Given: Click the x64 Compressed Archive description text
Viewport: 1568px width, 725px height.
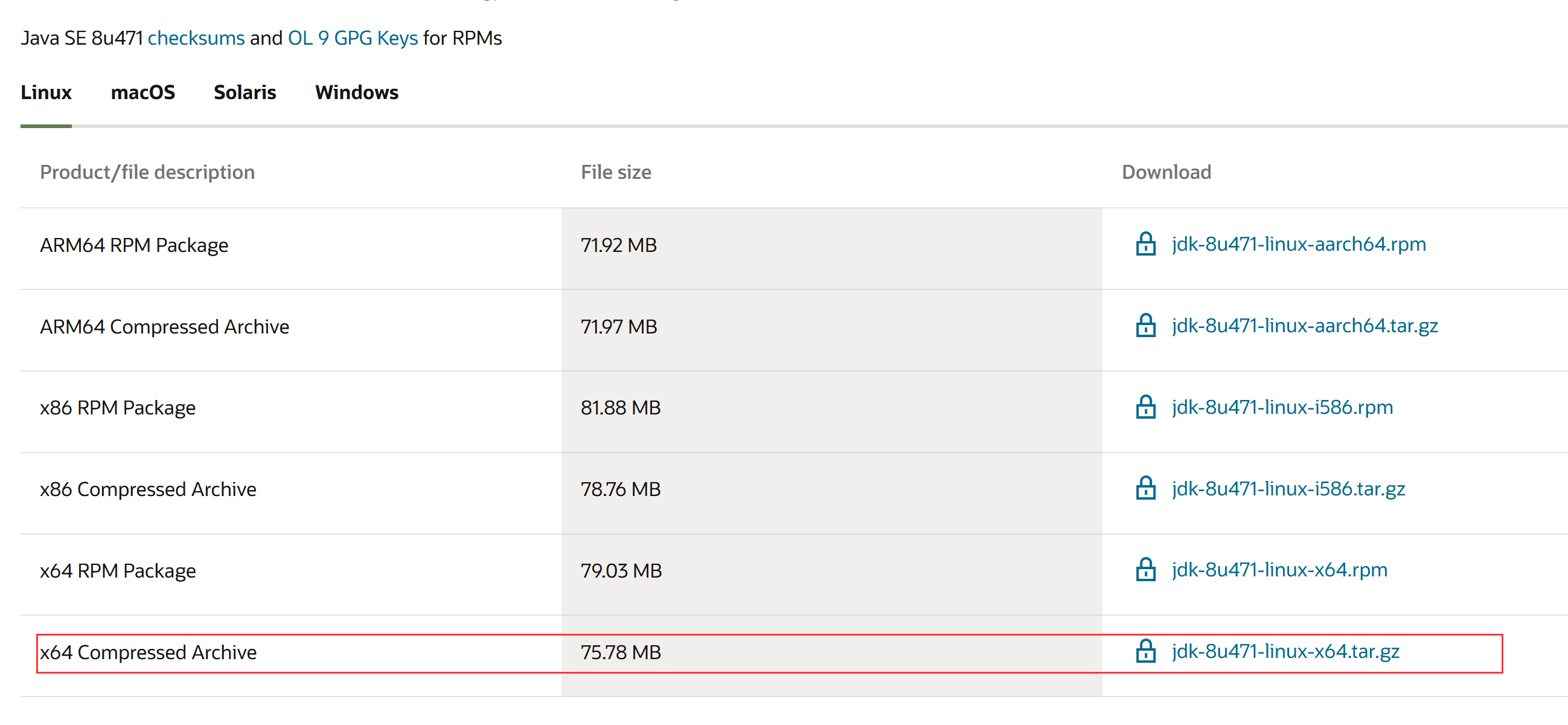Looking at the screenshot, I should [149, 652].
